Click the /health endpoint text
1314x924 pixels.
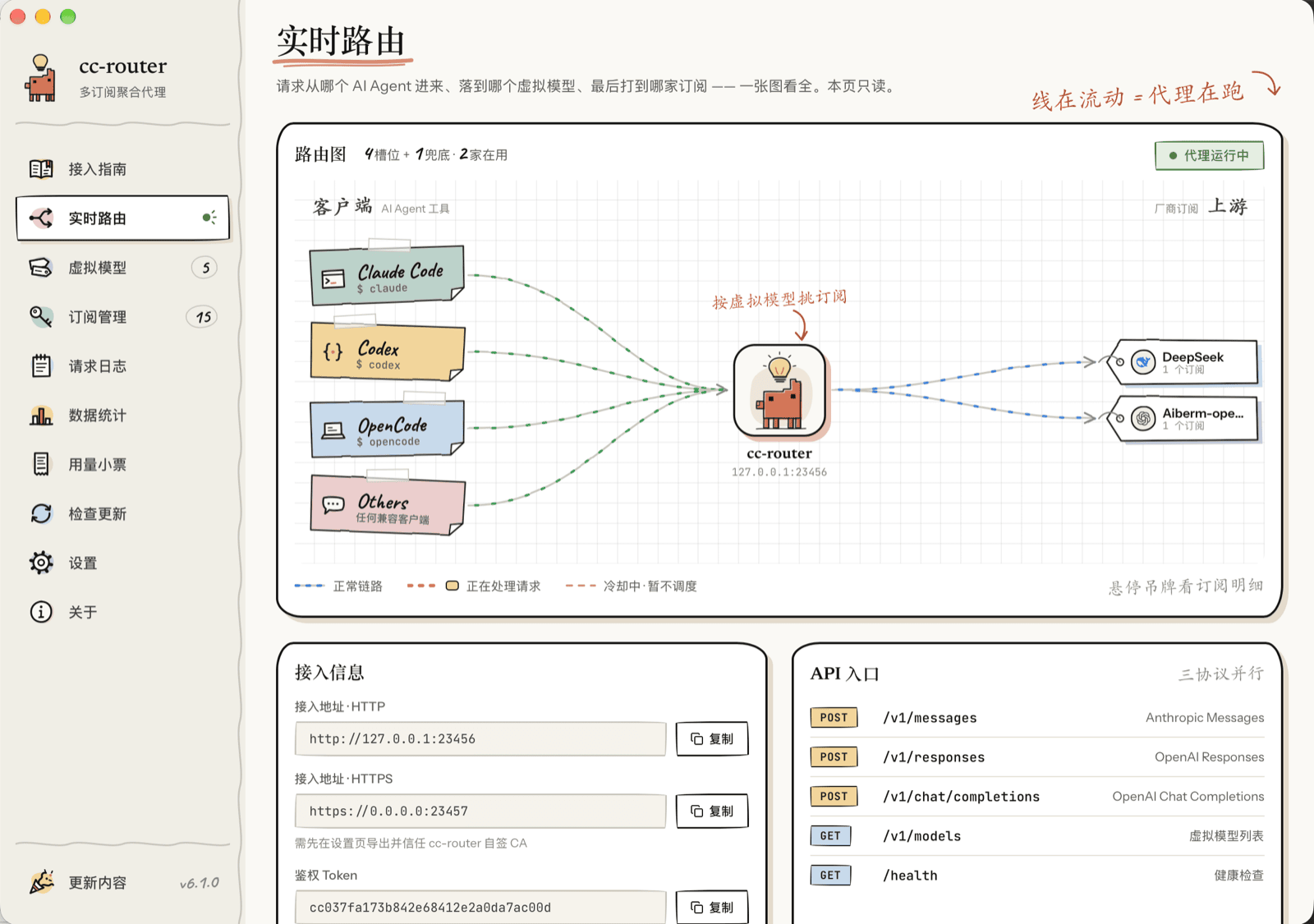[910, 876]
